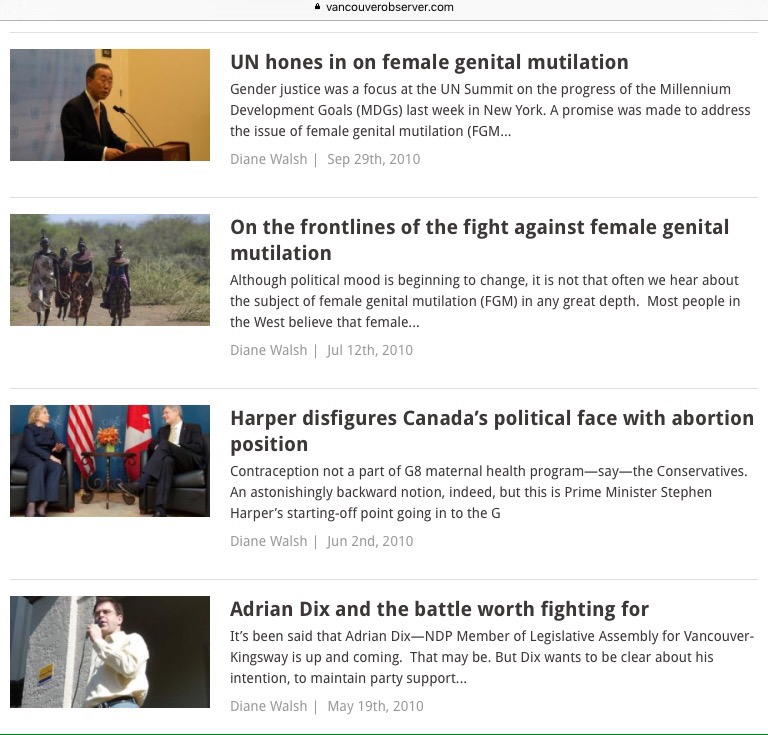This screenshot has height=735, width=768.
Task: Click the vancouverobserver.com URL text
Action: (389, 7)
